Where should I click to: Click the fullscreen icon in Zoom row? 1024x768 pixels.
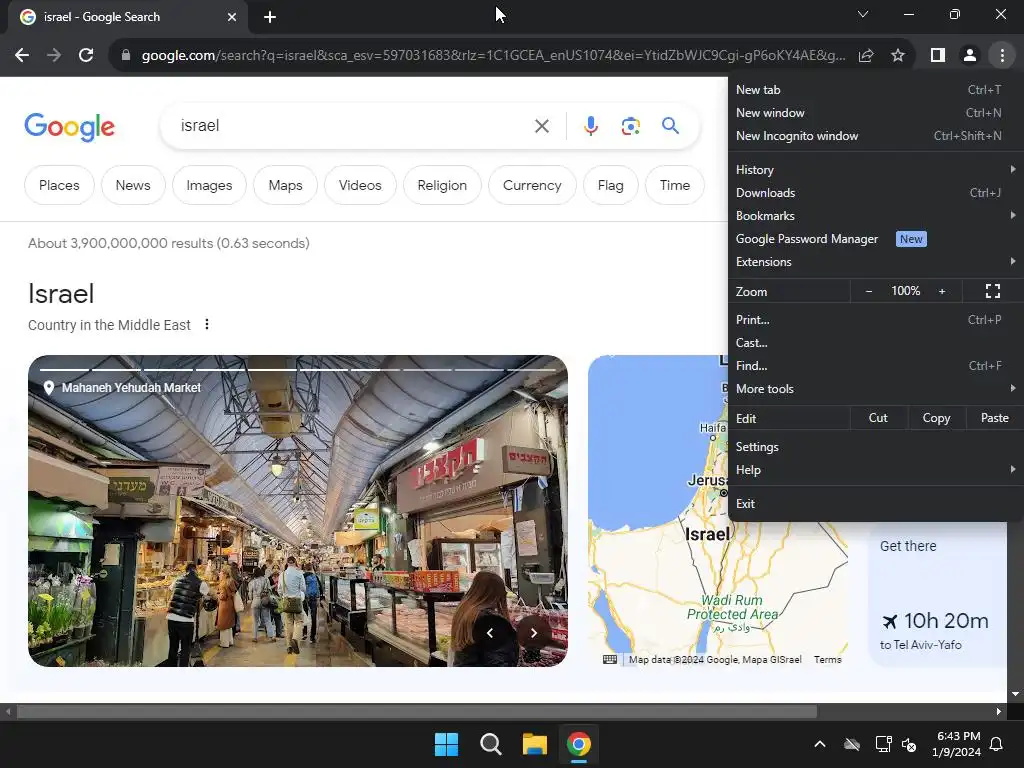tap(993, 291)
